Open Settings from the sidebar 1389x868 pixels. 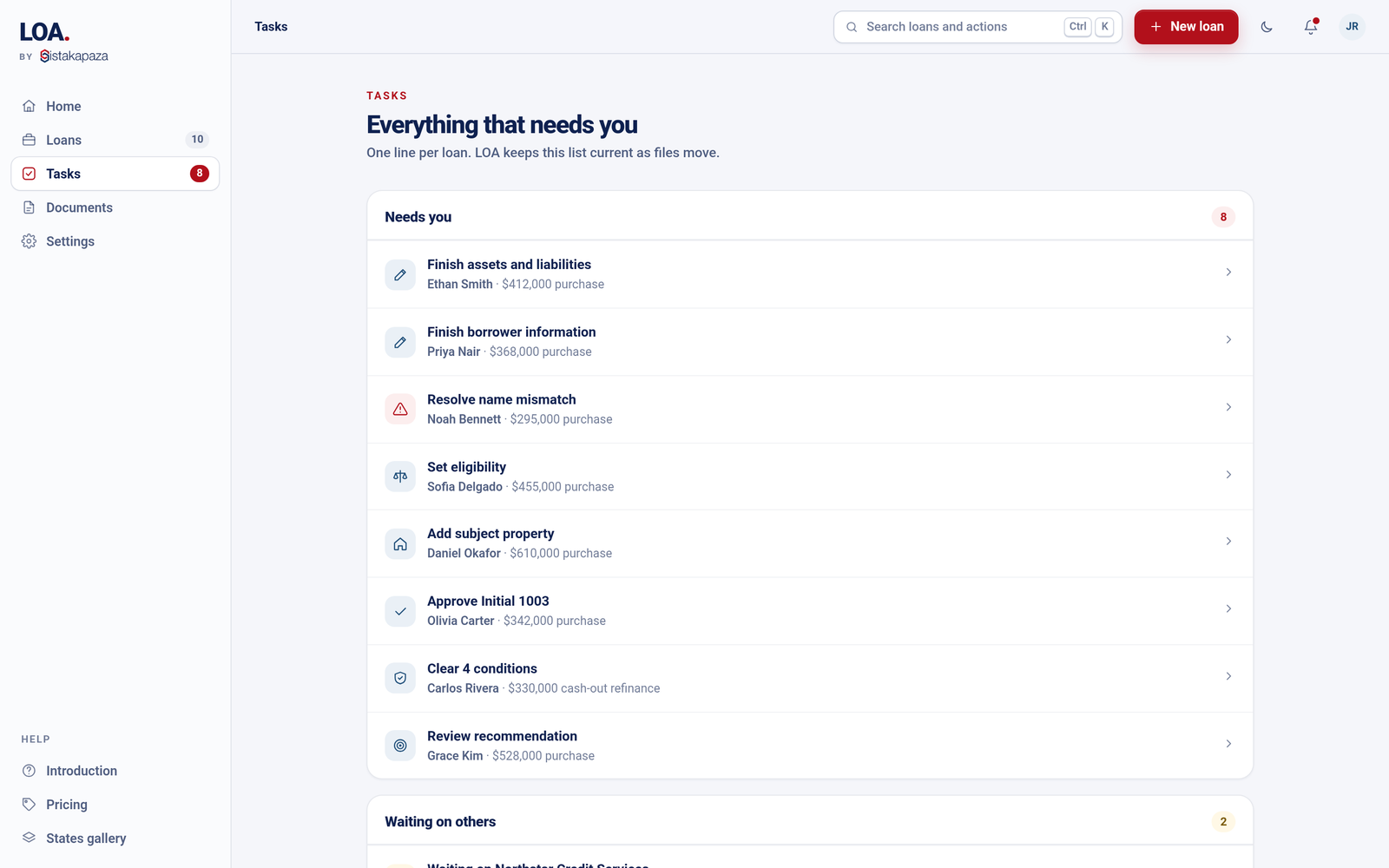coord(115,241)
